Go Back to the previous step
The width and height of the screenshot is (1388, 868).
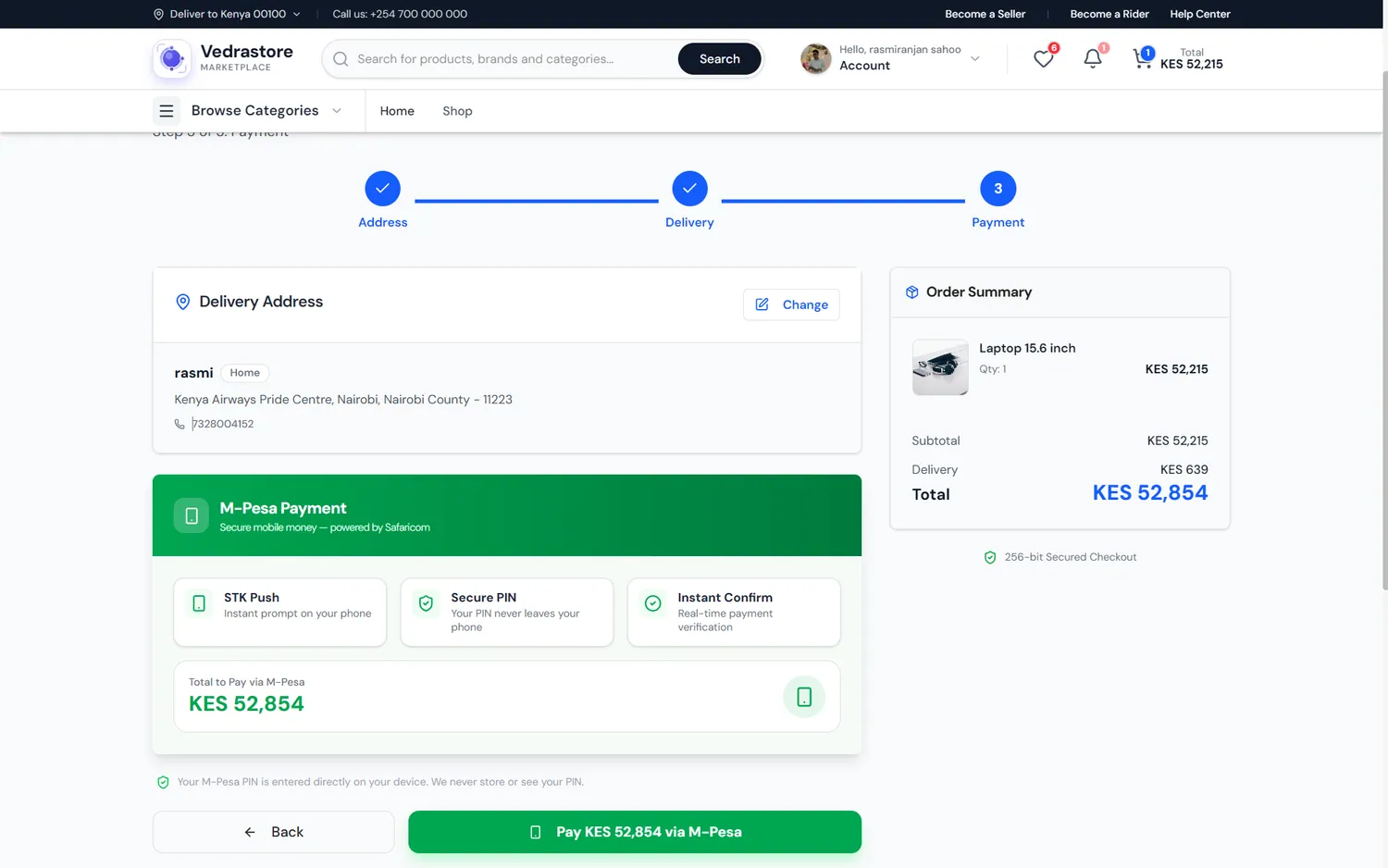pos(274,832)
